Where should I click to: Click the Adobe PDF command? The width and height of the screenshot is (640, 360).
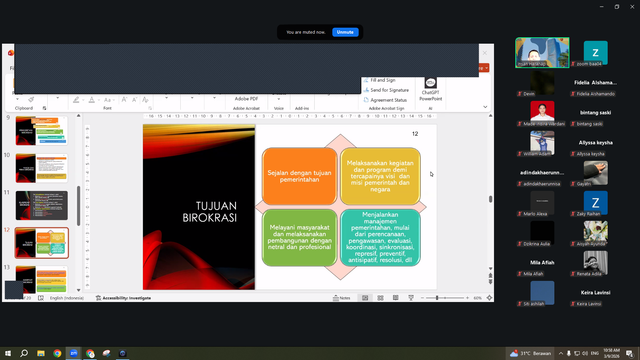pyautogui.click(x=246, y=98)
